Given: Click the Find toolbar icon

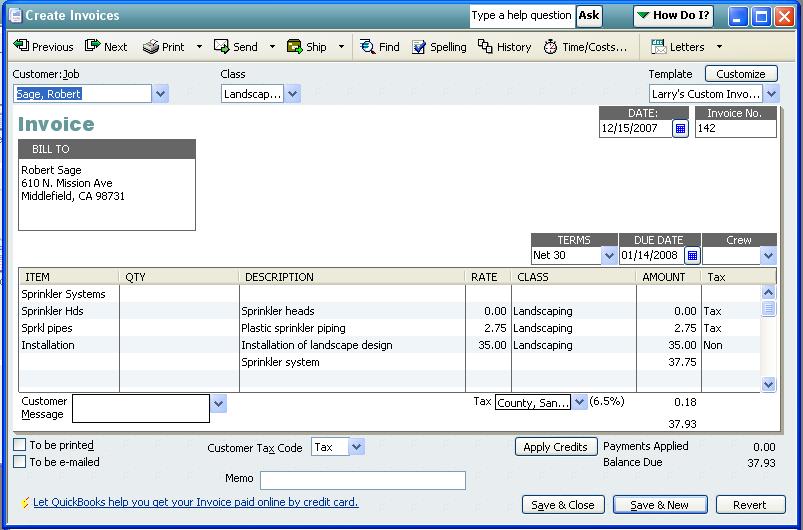Looking at the screenshot, I should [x=379, y=47].
